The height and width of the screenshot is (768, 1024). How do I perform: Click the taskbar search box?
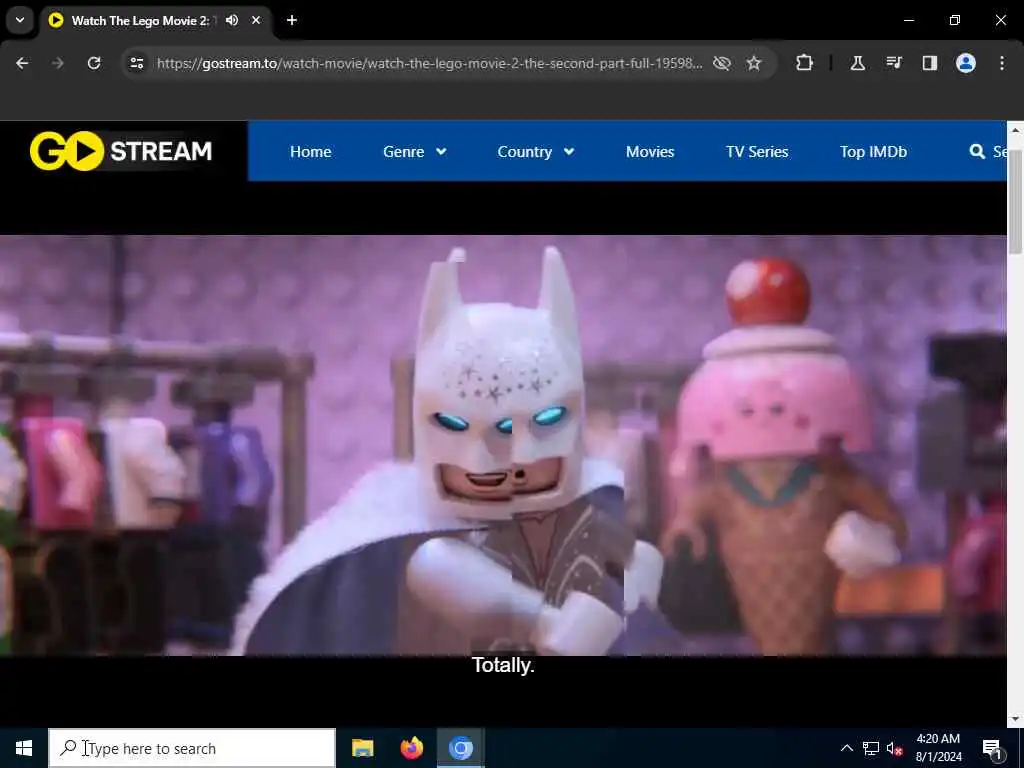[x=192, y=748]
